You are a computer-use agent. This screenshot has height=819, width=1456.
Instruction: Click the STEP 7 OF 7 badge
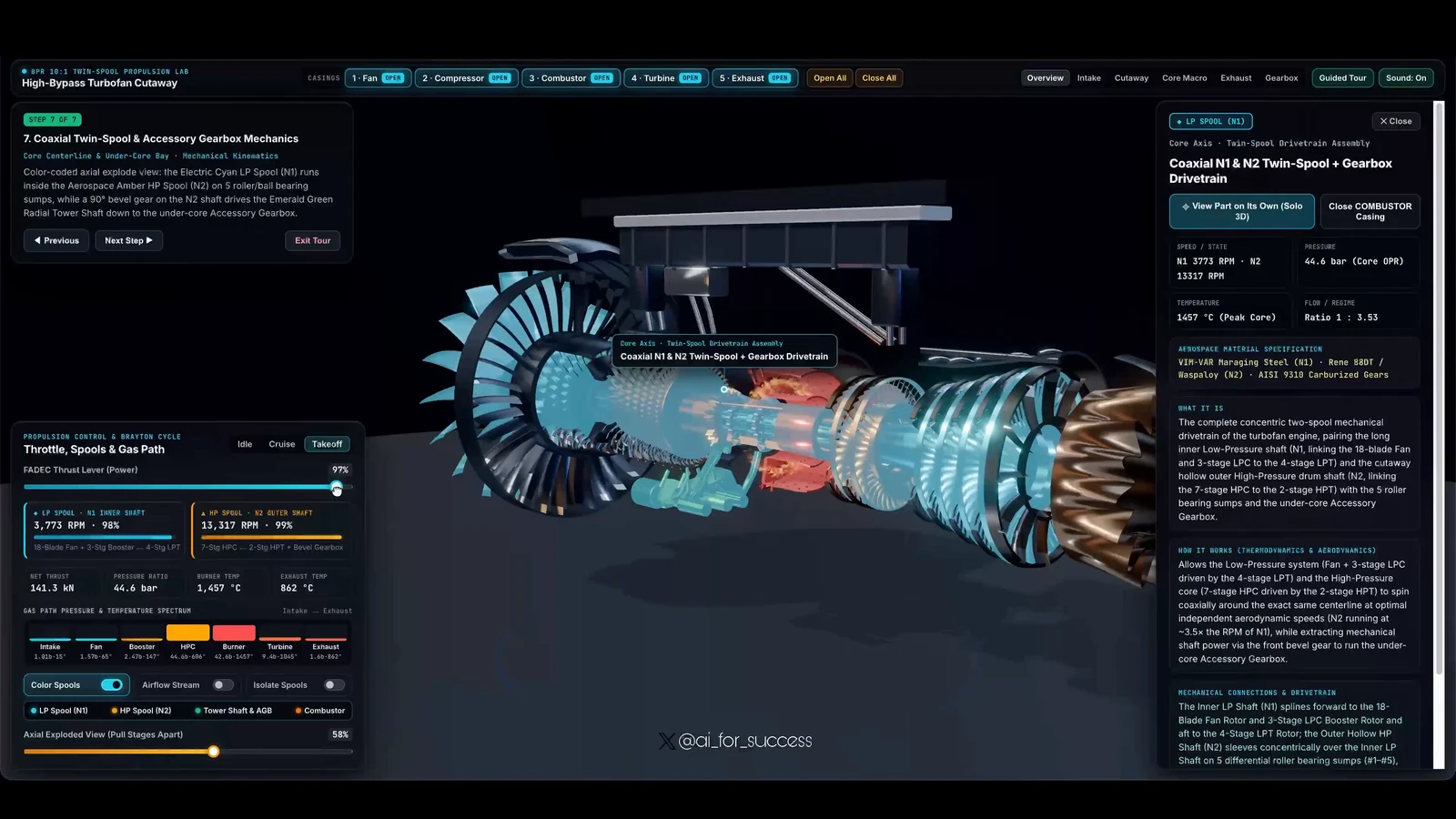click(53, 119)
